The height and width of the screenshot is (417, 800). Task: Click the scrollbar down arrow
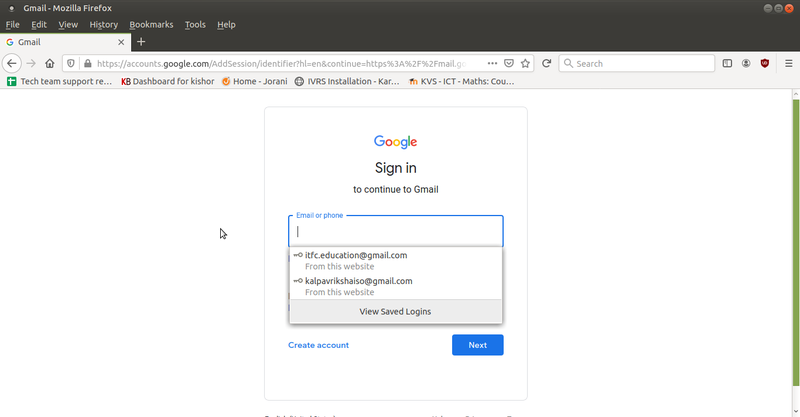tap(795, 411)
